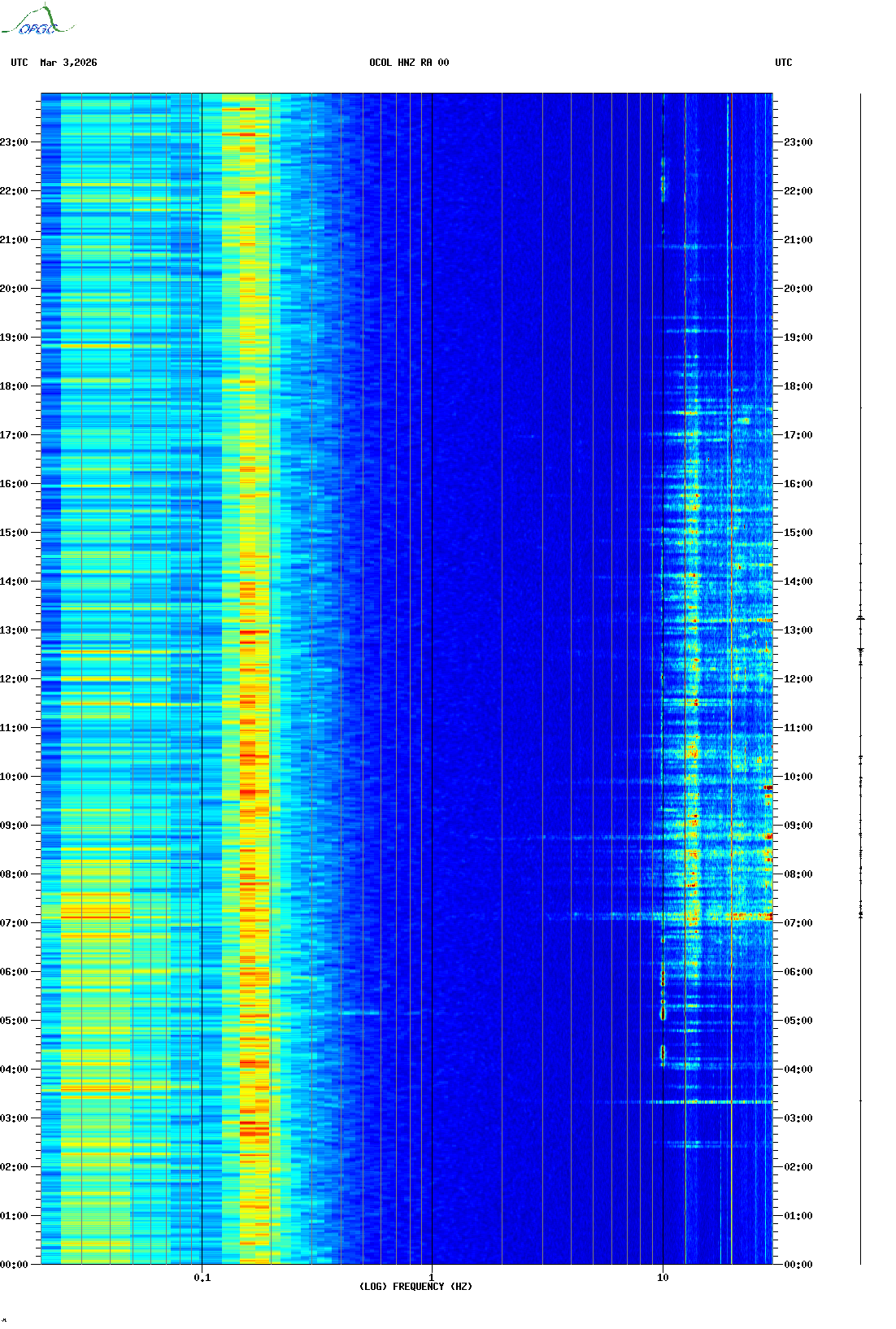The width and height of the screenshot is (896, 1329).
Task: Click the right-axis '17:00' time label
Action: click(798, 435)
